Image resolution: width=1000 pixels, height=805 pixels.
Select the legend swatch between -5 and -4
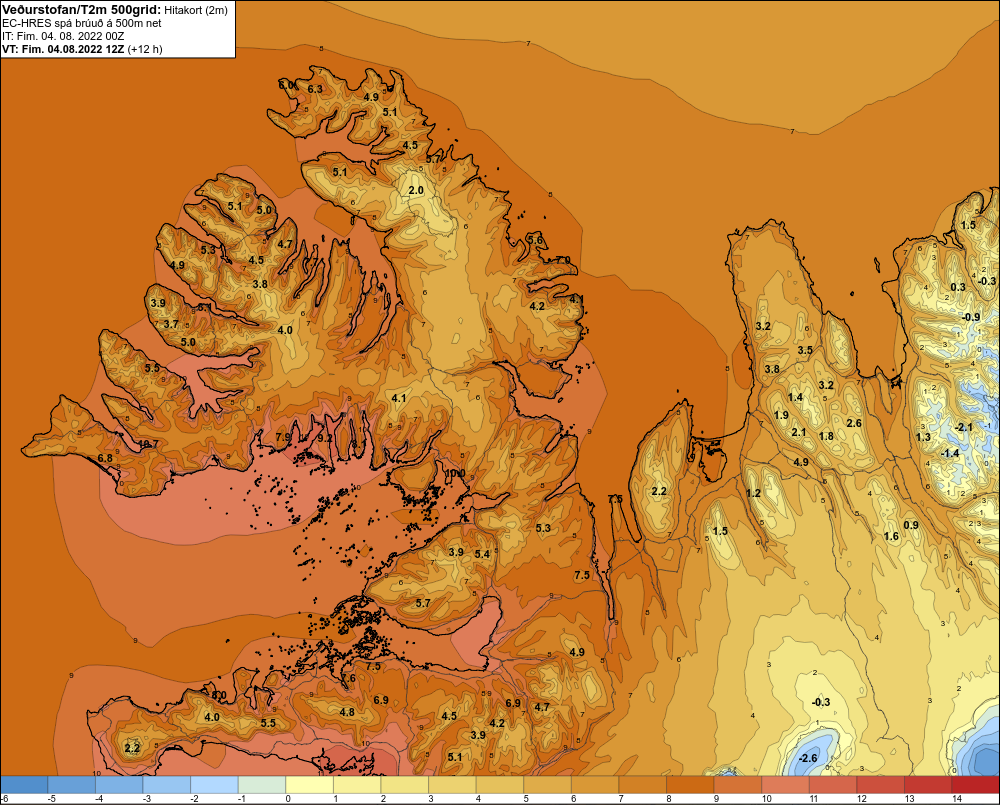click(x=71, y=785)
